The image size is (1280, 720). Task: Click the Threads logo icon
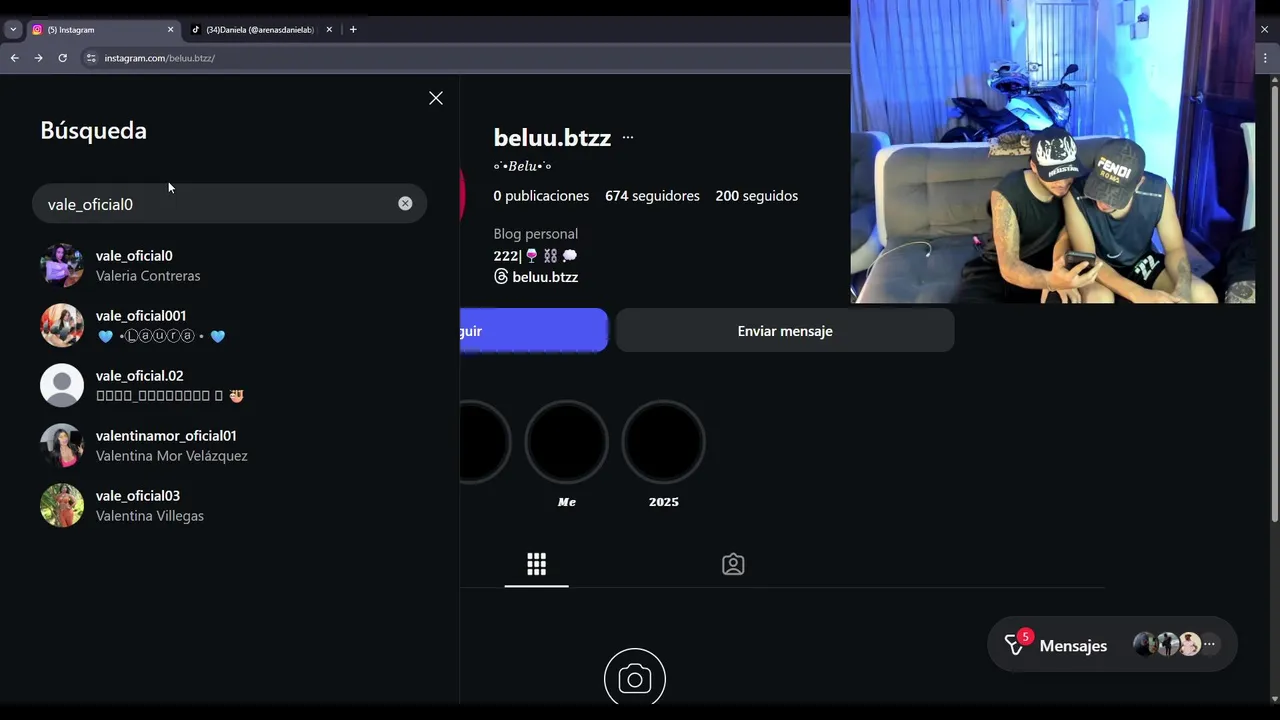(x=501, y=277)
